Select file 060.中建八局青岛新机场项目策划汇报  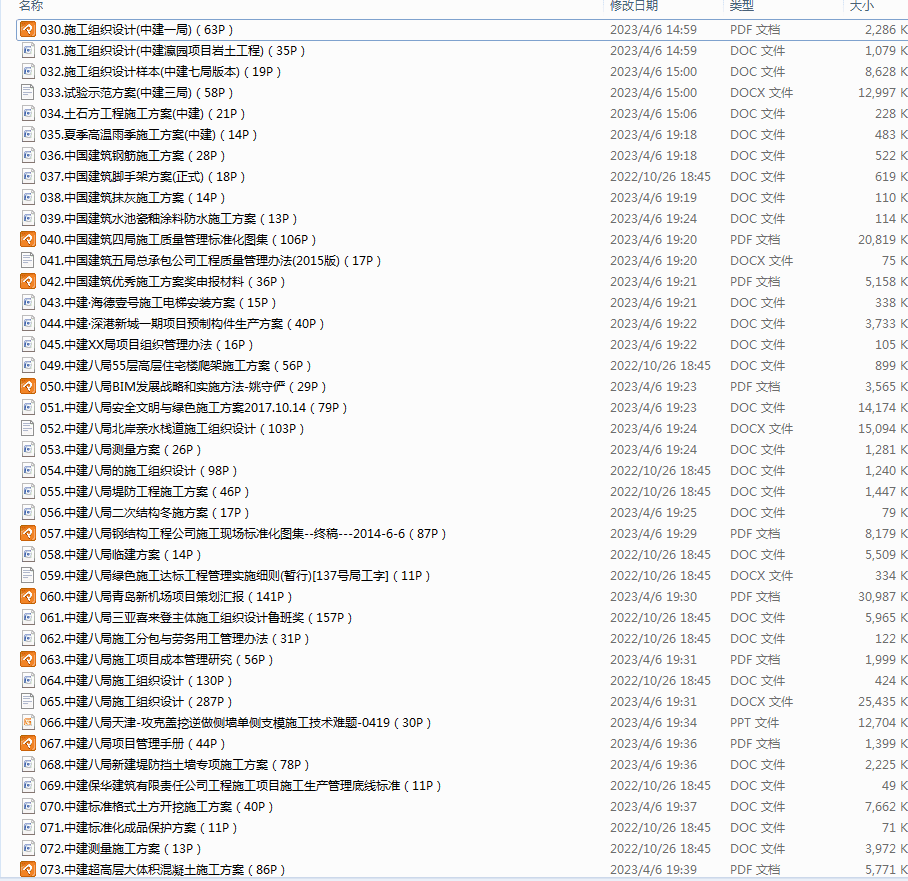tap(166, 597)
